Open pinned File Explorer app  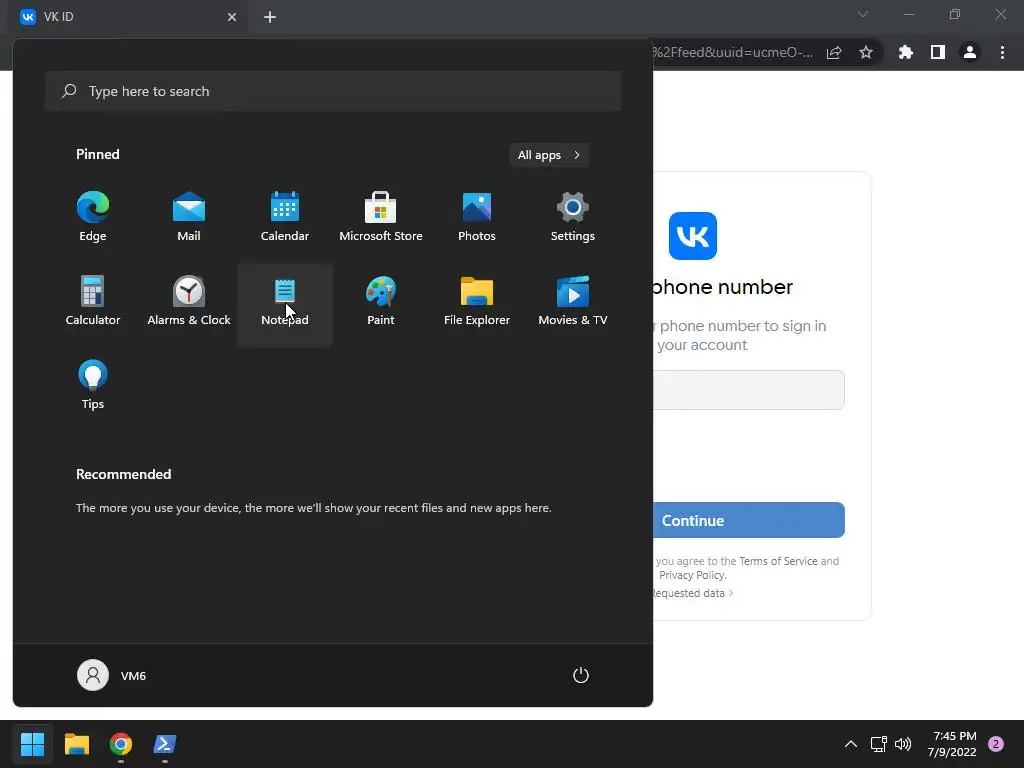[477, 301]
